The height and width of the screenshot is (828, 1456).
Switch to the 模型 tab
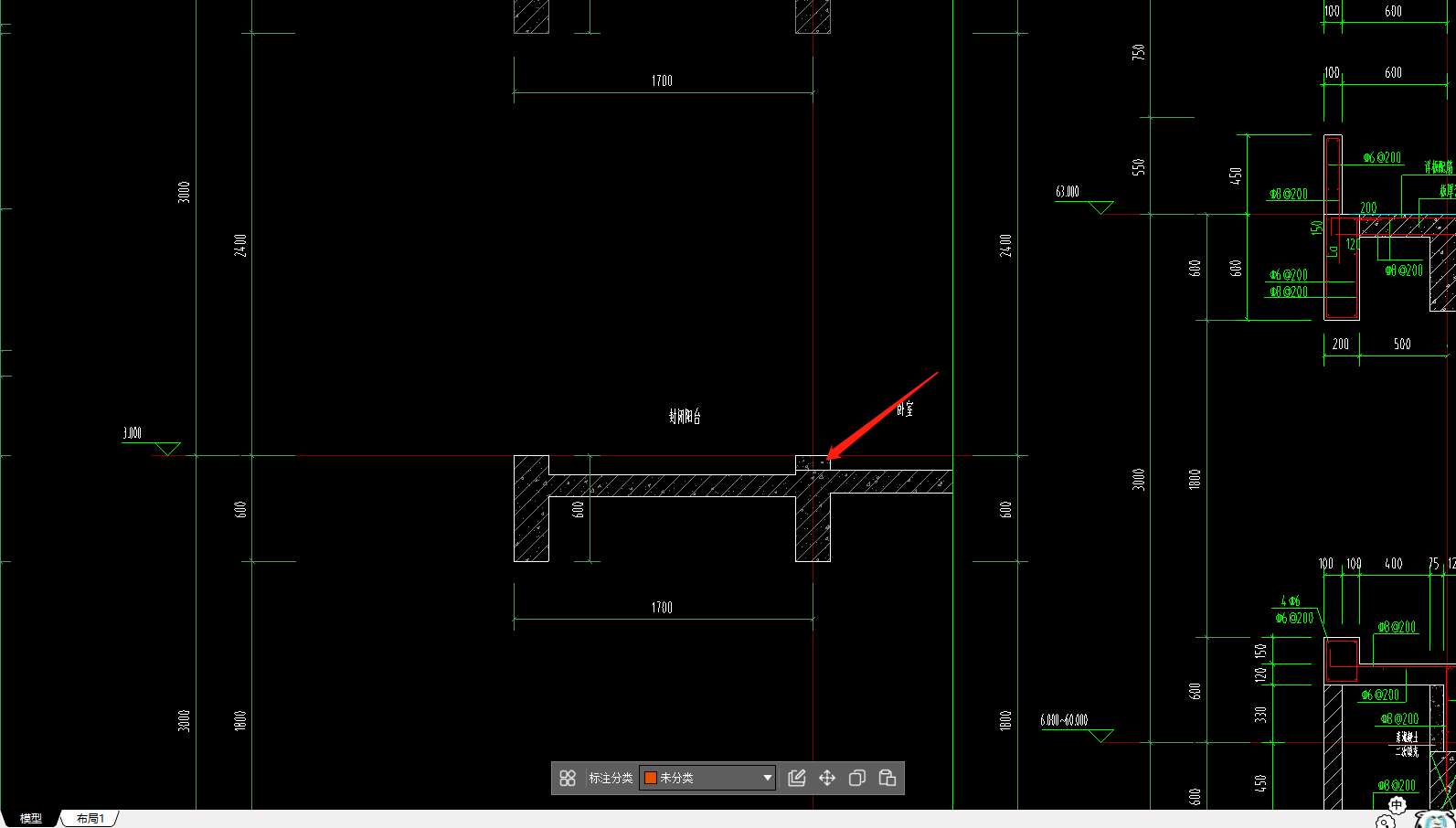point(31,819)
